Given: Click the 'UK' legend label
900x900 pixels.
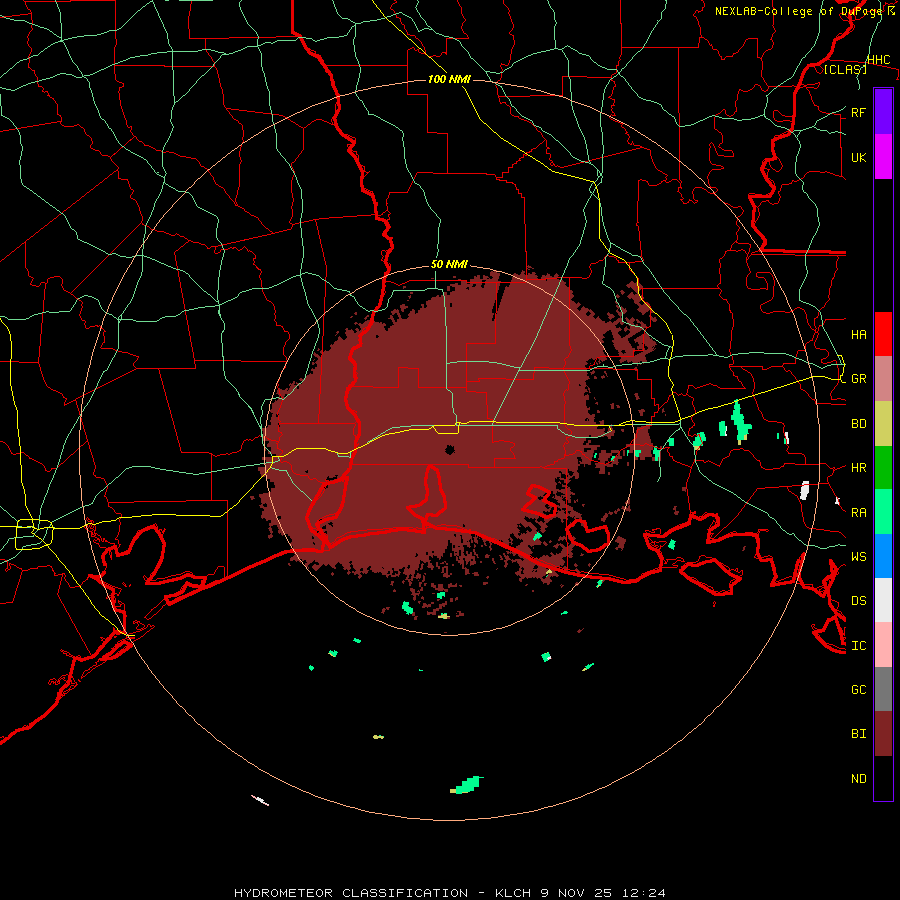Looking at the screenshot, I should click(858, 157).
